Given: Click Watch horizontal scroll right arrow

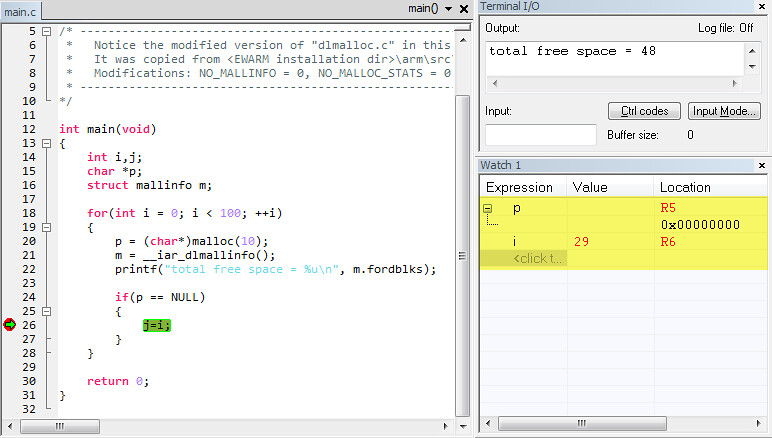Looking at the screenshot, I should pyautogui.click(x=758, y=423).
